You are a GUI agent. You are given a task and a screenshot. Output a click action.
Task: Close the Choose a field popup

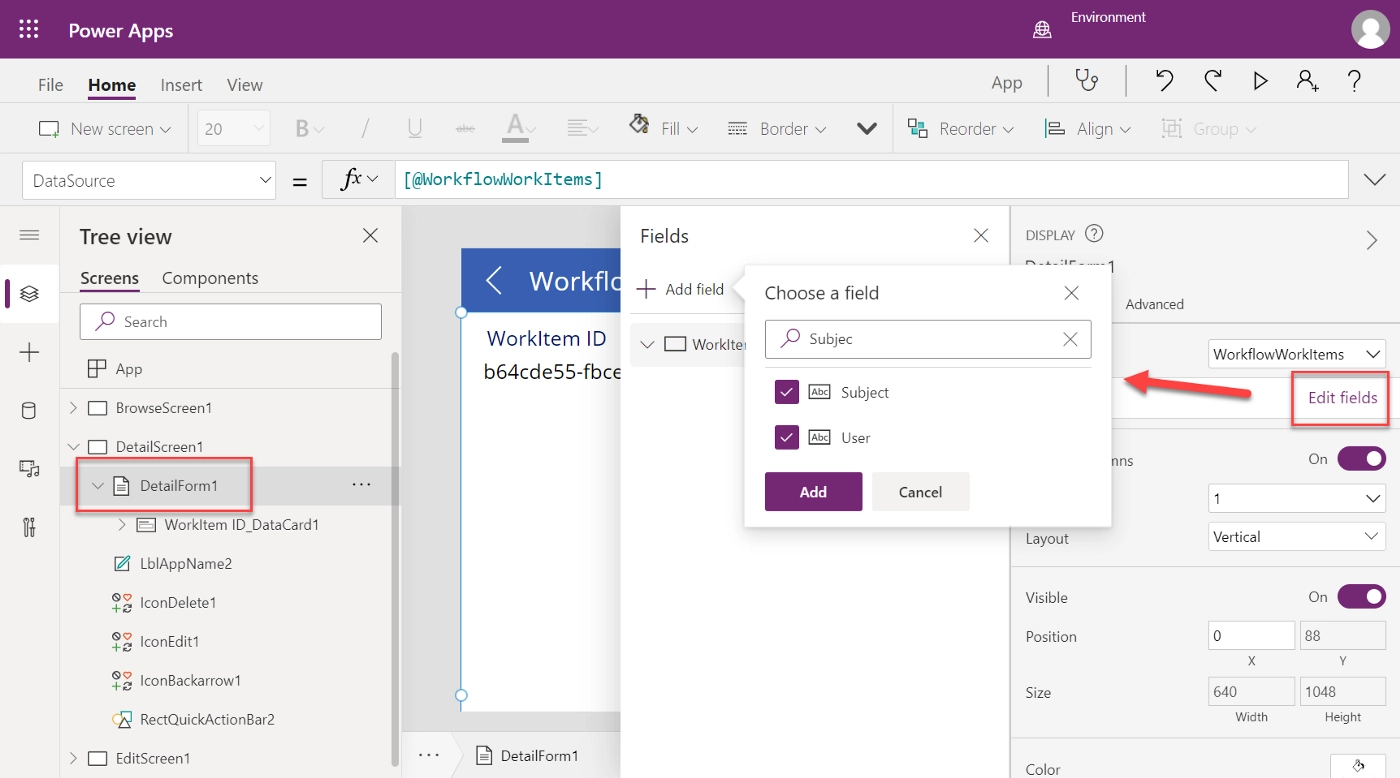pyautogui.click(x=1071, y=293)
